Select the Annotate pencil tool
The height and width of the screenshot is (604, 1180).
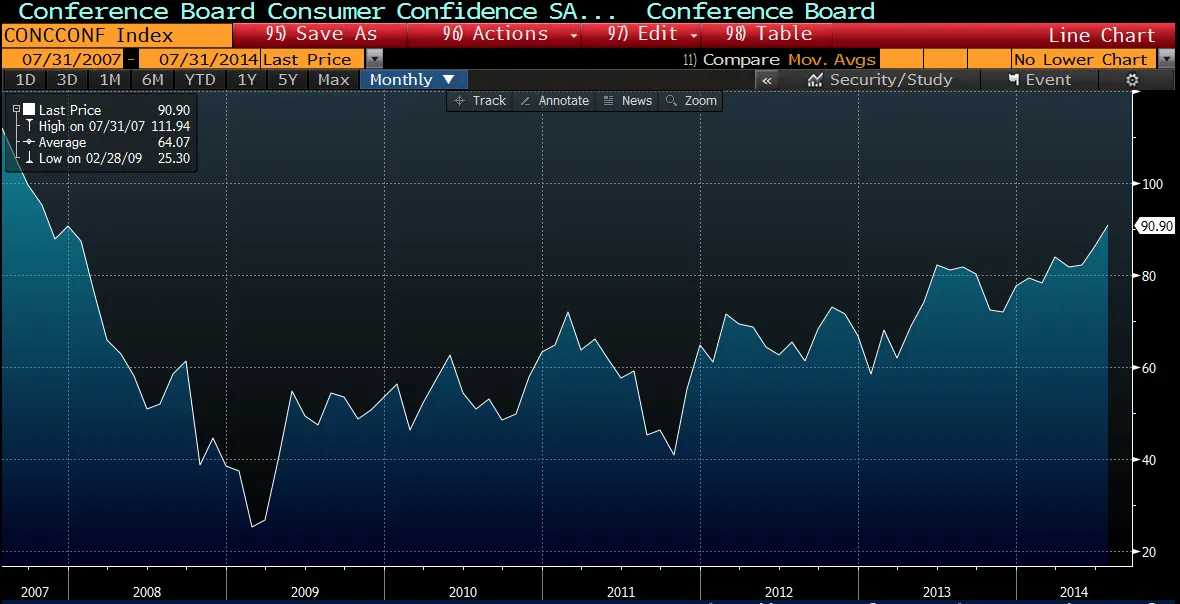555,101
